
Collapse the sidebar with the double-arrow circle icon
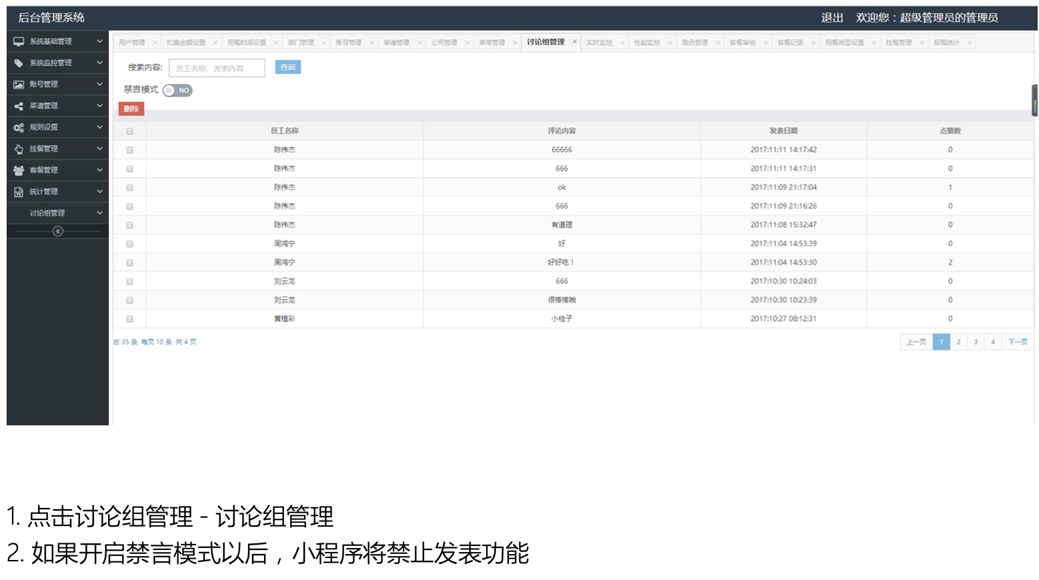click(x=58, y=231)
